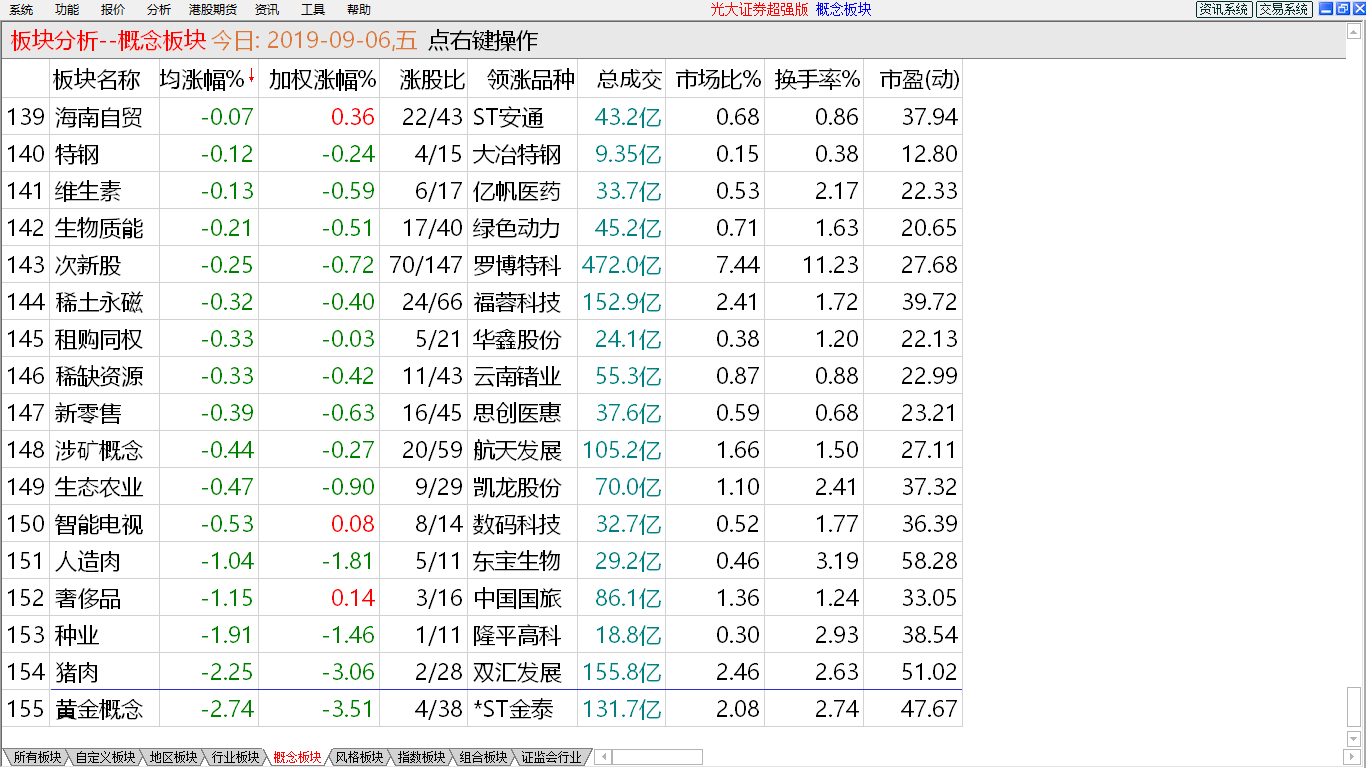Screen dimensions: 1366x768
Task: Click leading stock *ST金泰
Action: click(x=512, y=709)
